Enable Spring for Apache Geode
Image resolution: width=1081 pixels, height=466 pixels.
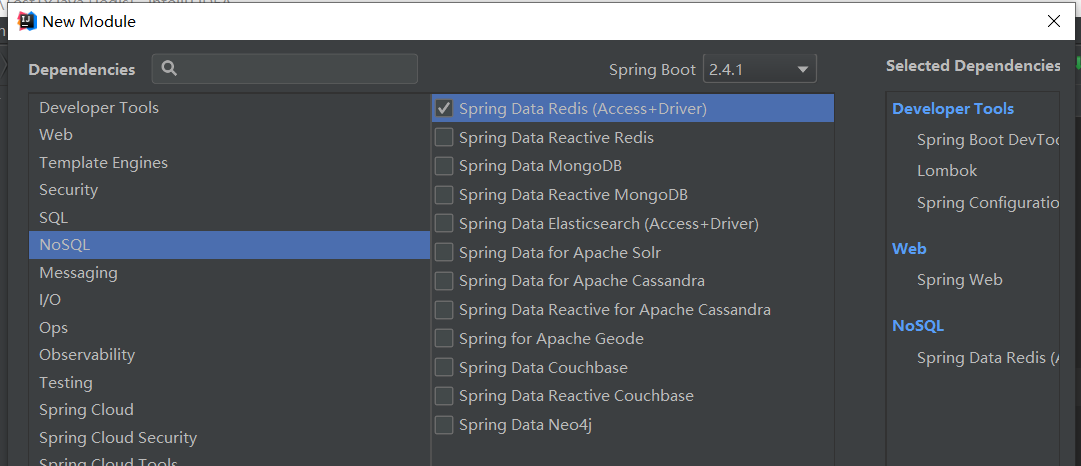click(444, 338)
